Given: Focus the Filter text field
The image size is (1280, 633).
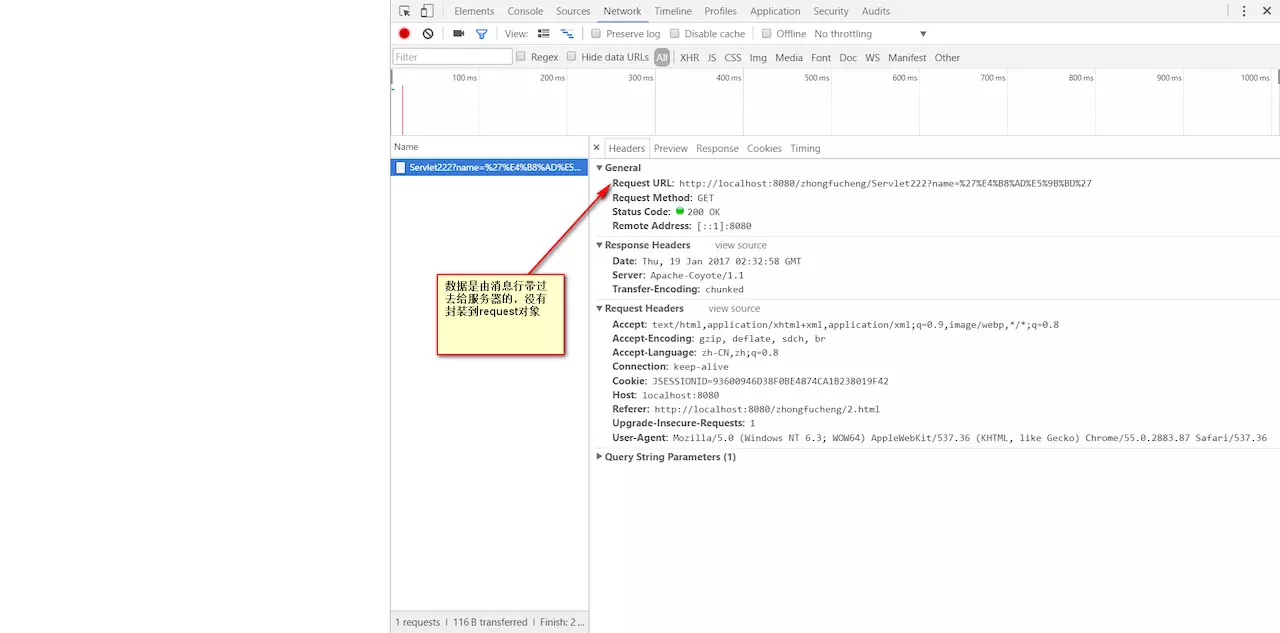Looking at the screenshot, I should (x=452, y=57).
